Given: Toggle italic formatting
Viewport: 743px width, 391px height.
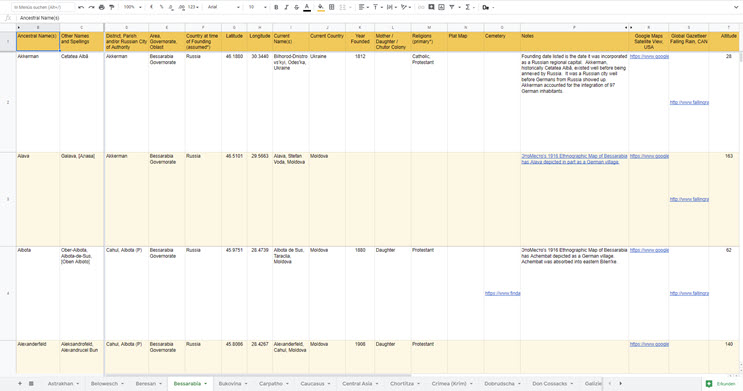Looking at the screenshot, I should point(286,7).
